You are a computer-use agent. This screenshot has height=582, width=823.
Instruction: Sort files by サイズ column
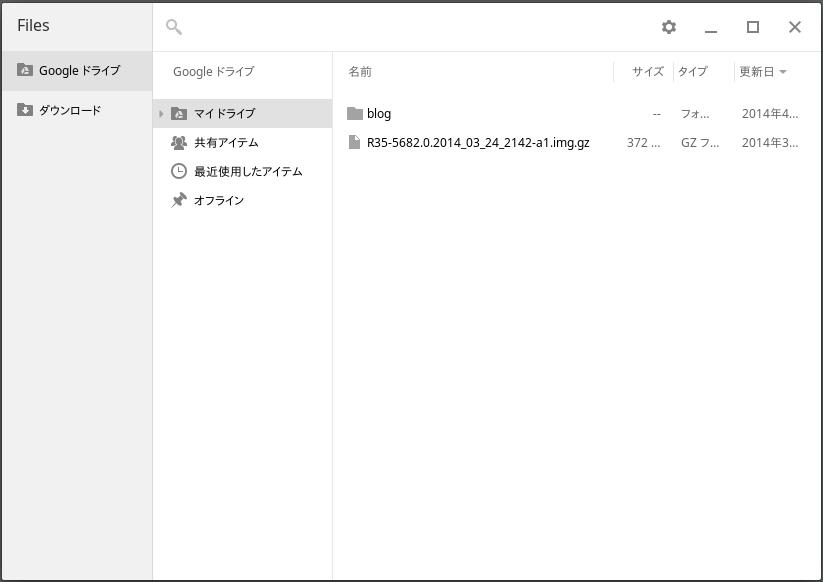pyautogui.click(x=647, y=72)
